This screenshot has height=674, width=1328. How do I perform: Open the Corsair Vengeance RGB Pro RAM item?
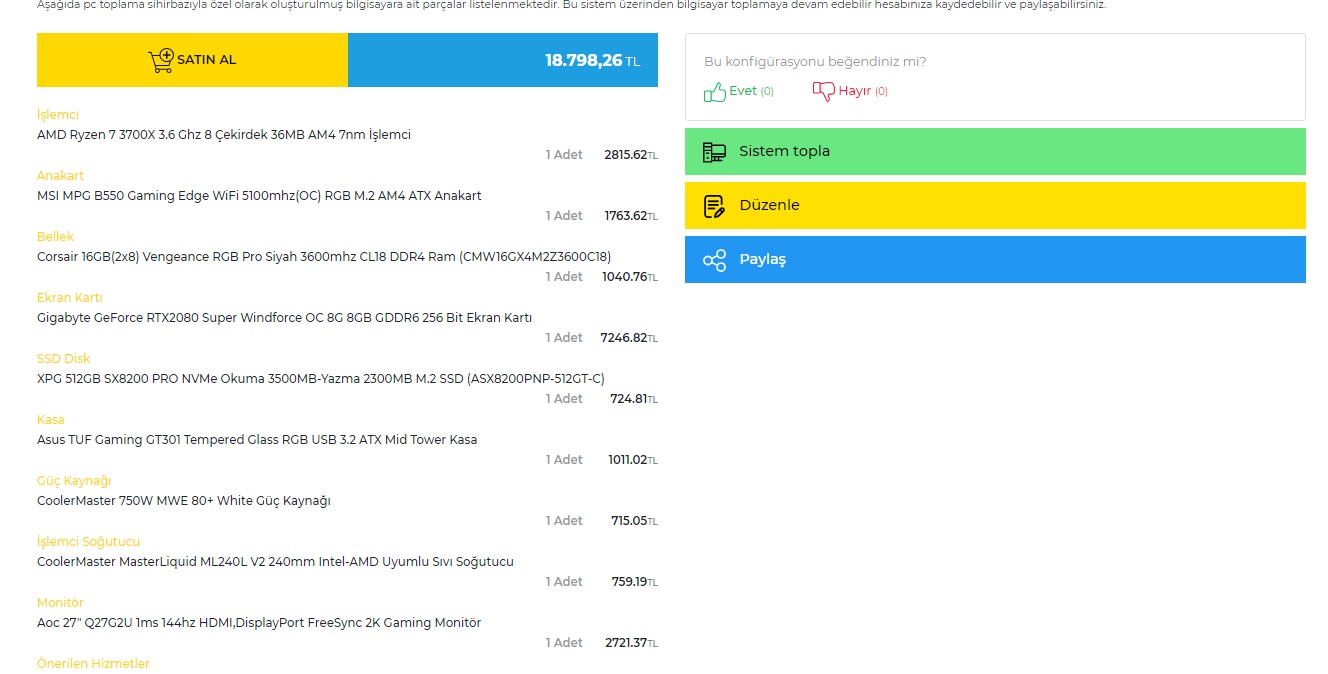coord(324,257)
